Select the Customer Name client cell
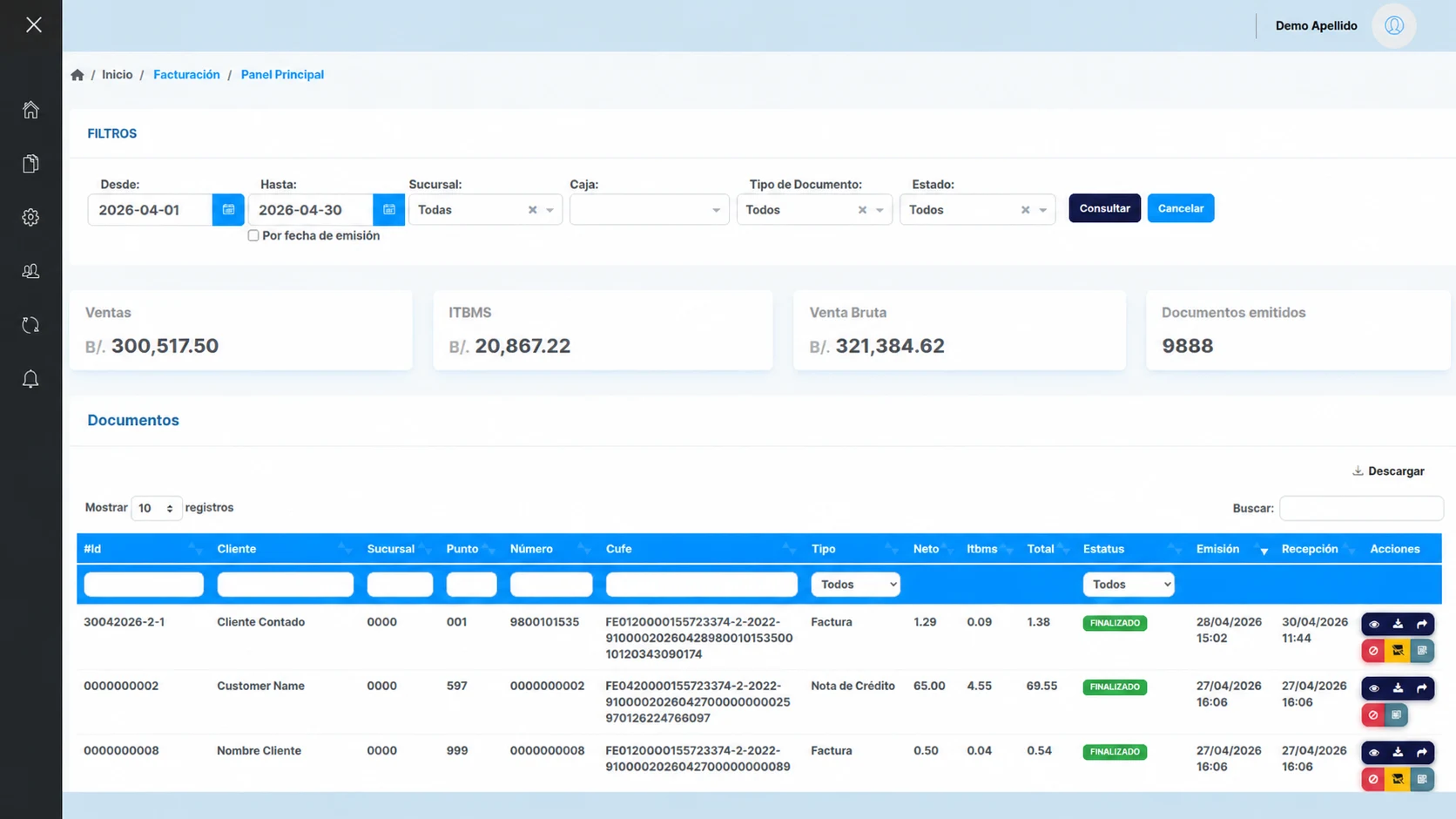Screen dimensions: 1456x819 (x=260, y=686)
